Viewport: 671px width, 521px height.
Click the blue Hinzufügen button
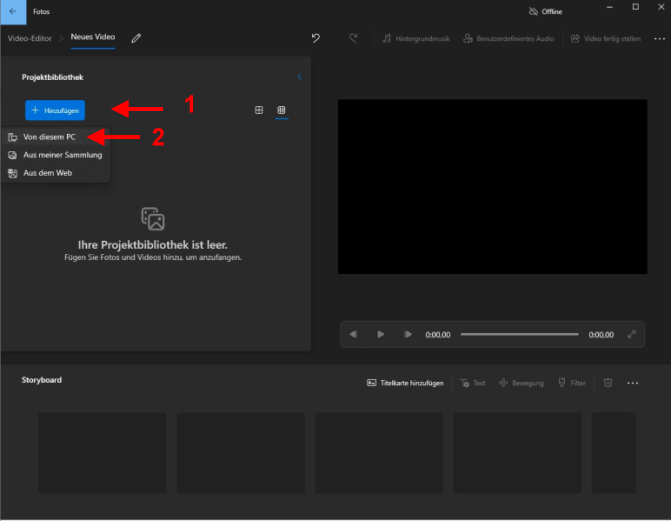coord(56,110)
